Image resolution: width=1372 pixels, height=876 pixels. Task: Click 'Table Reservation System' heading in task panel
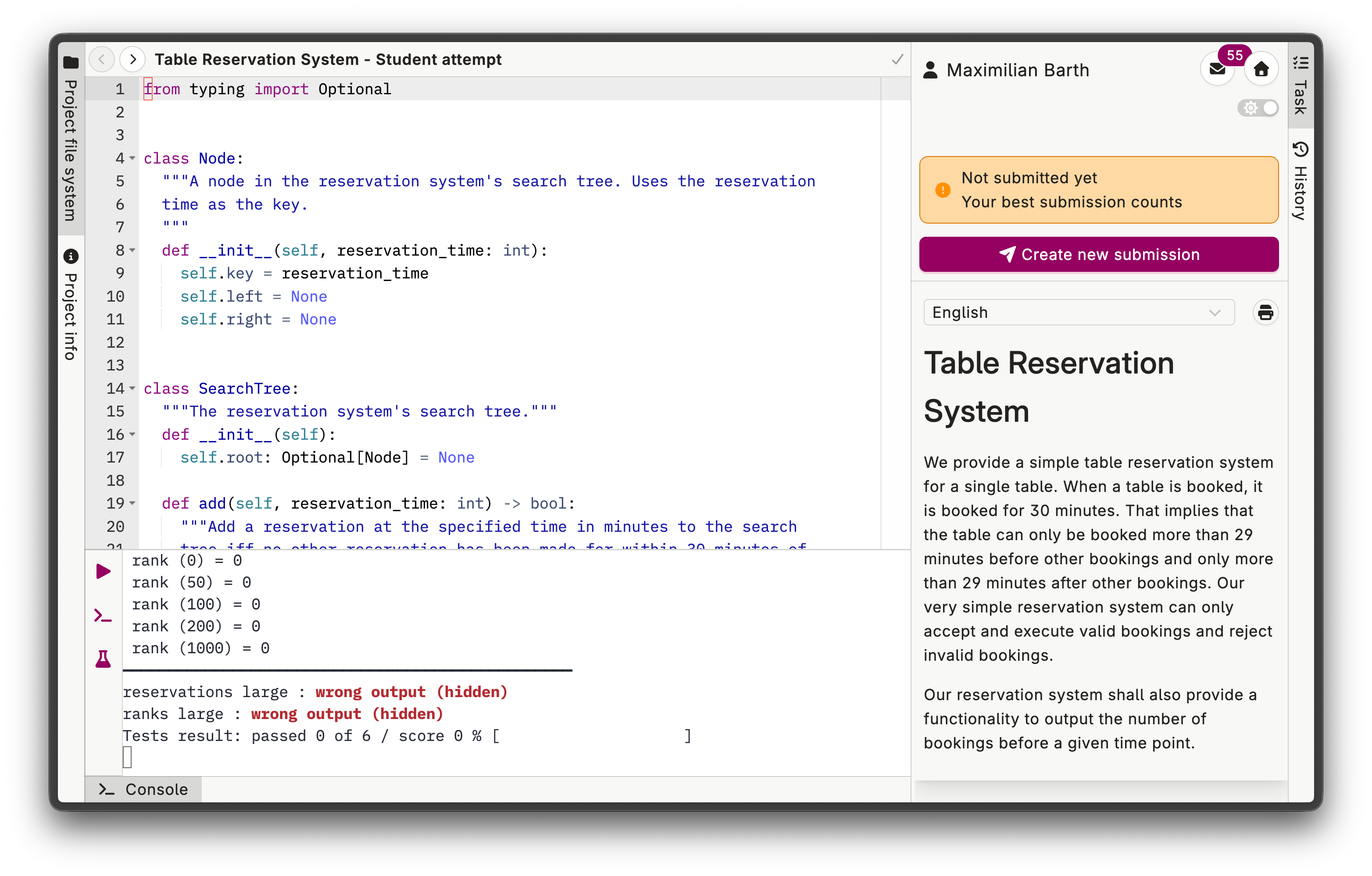point(1049,387)
